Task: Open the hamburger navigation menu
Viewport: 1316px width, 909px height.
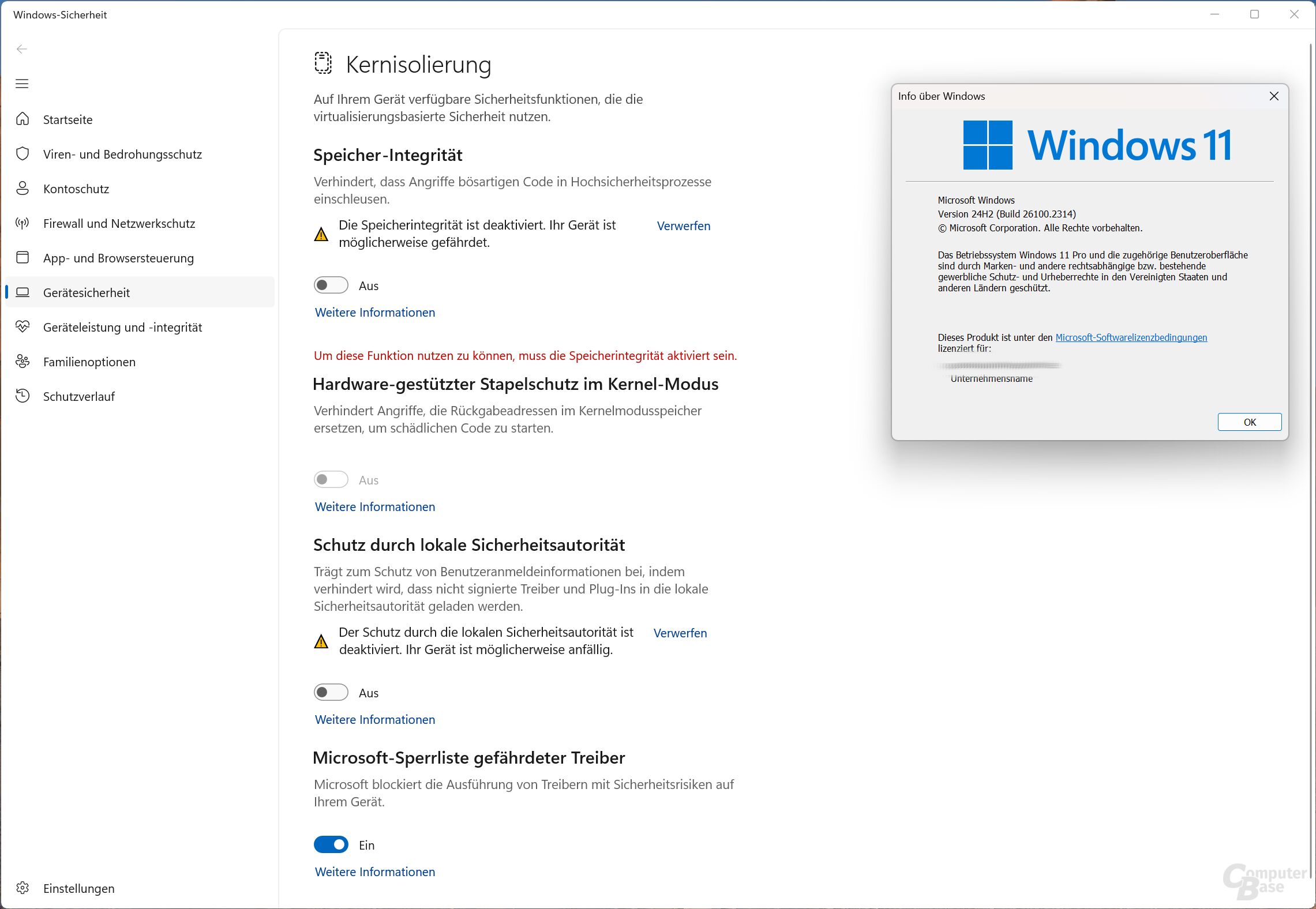Action: point(22,84)
